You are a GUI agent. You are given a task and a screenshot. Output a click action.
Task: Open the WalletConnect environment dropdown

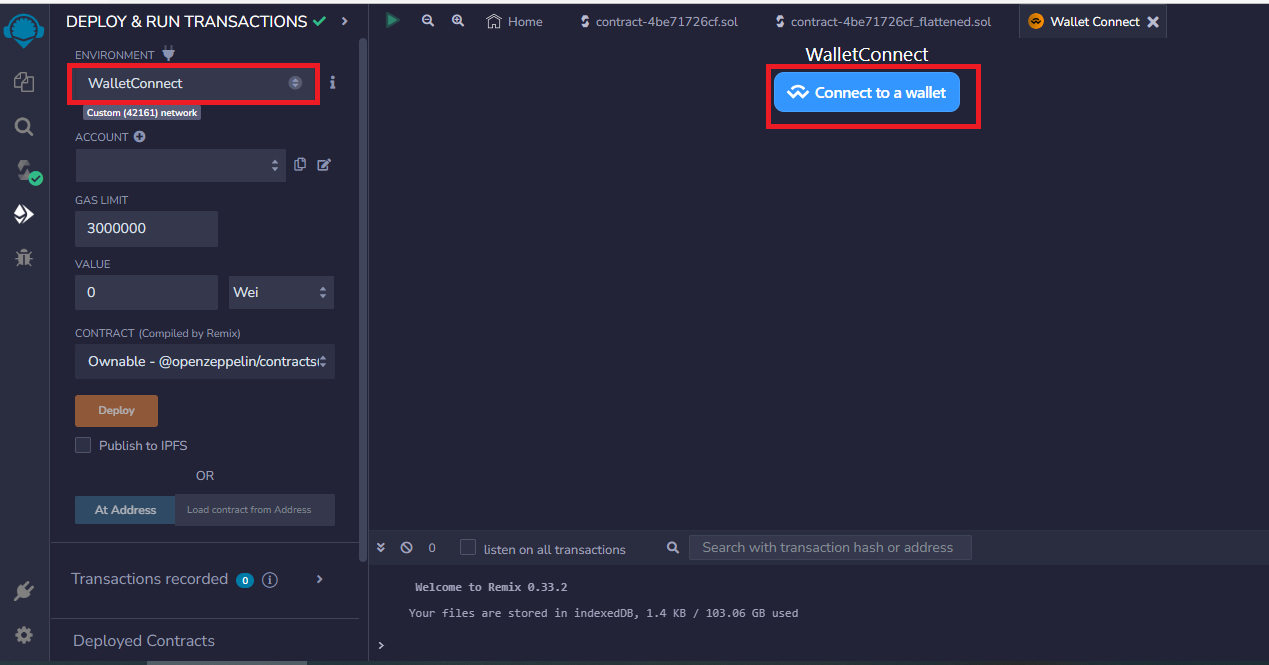click(194, 83)
